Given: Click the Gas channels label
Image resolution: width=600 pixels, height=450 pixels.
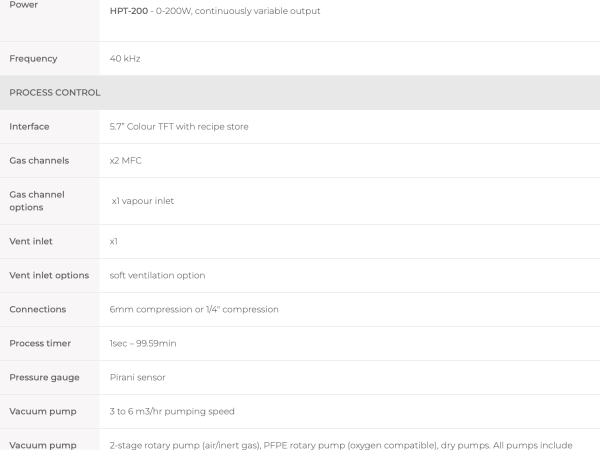Looking at the screenshot, I should [x=39, y=161].
